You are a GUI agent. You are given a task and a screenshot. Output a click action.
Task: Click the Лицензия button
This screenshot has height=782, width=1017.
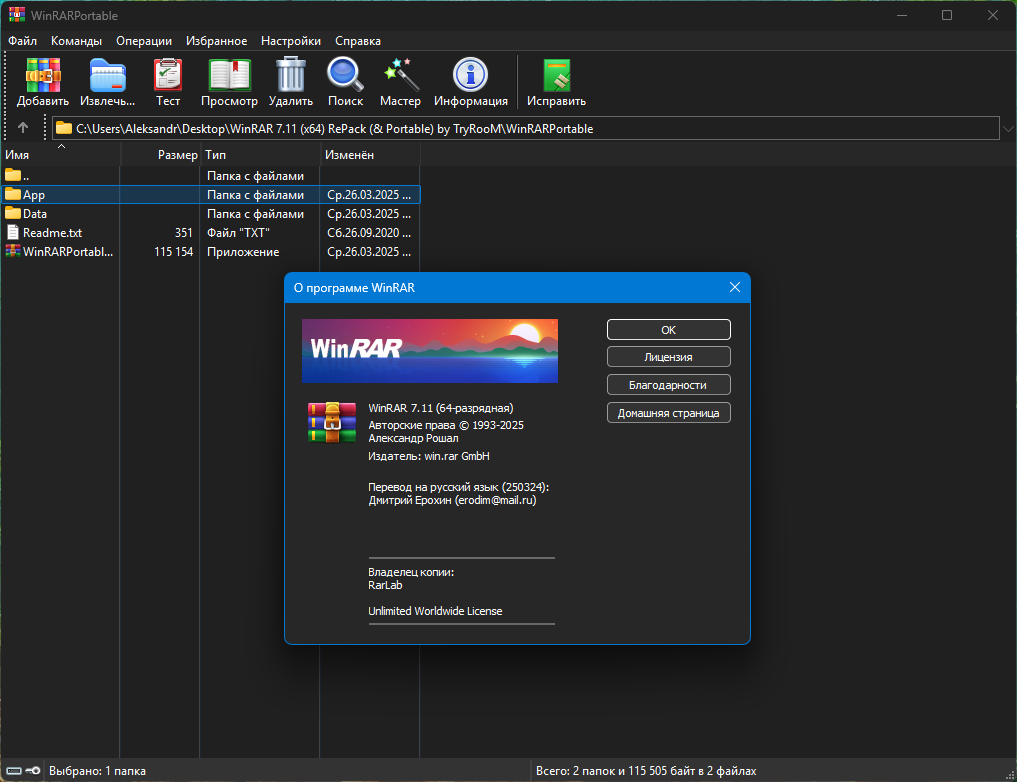click(668, 357)
